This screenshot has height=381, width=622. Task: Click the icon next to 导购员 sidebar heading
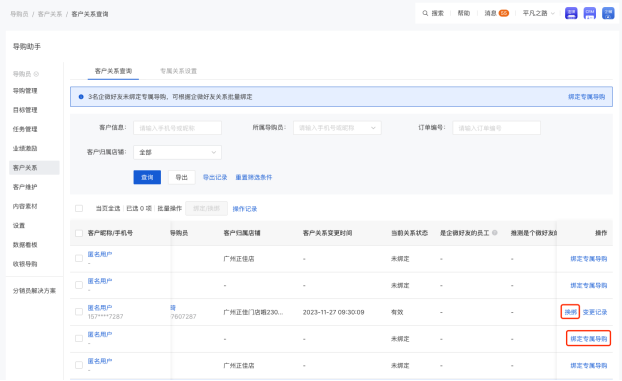[x=36, y=74]
